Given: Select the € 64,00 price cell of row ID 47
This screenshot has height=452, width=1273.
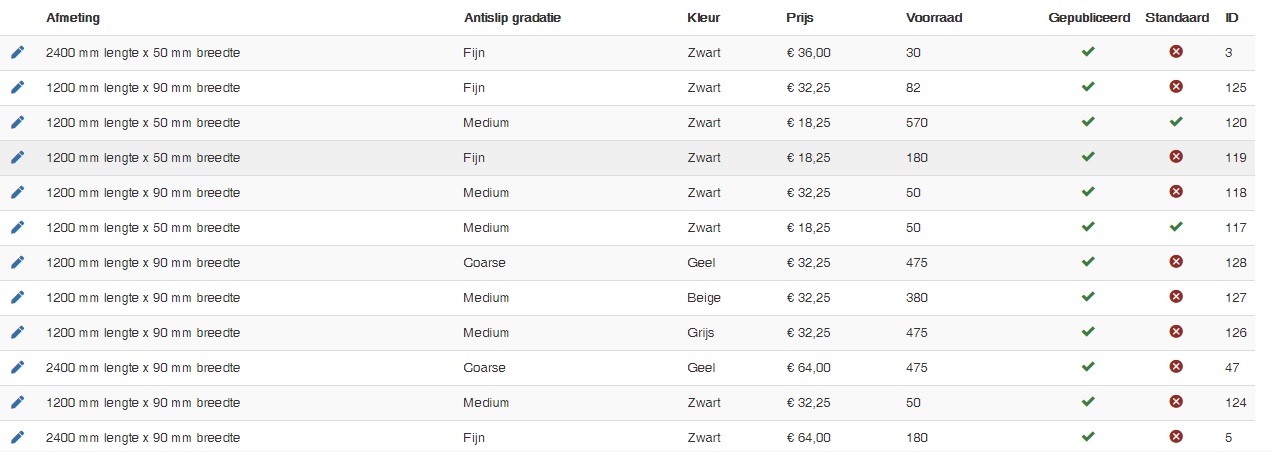Looking at the screenshot, I should tap(809, 367).
